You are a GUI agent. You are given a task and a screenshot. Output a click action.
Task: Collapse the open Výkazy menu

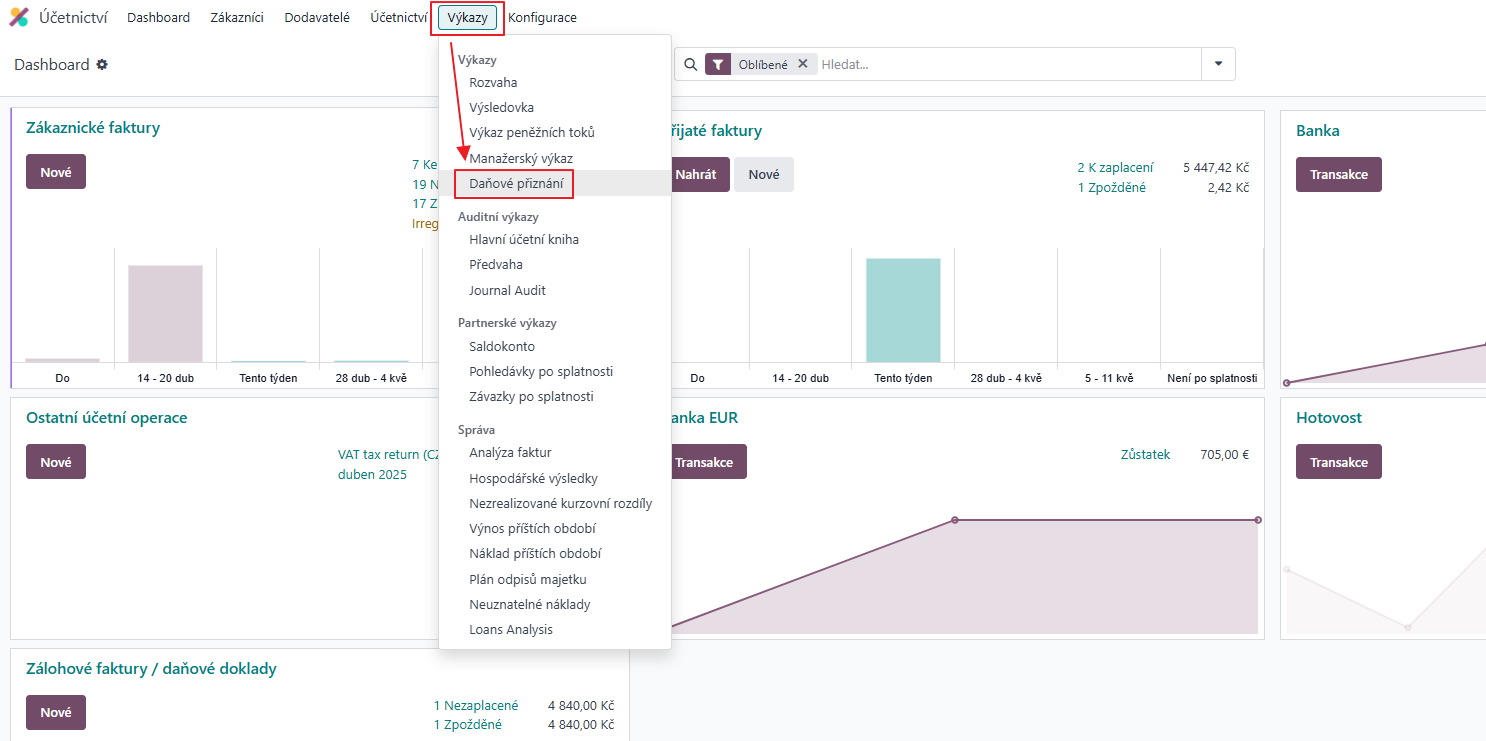(x=467, y=18)
